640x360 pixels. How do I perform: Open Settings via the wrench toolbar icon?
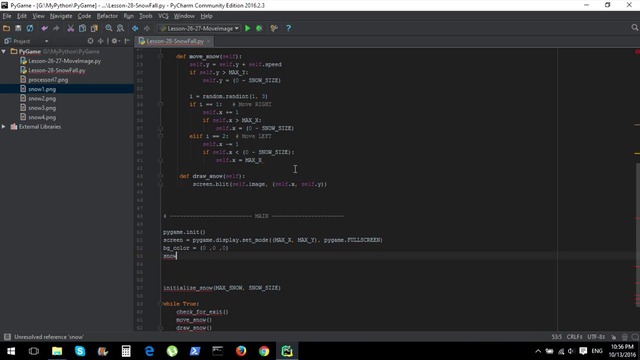[274, 28]
